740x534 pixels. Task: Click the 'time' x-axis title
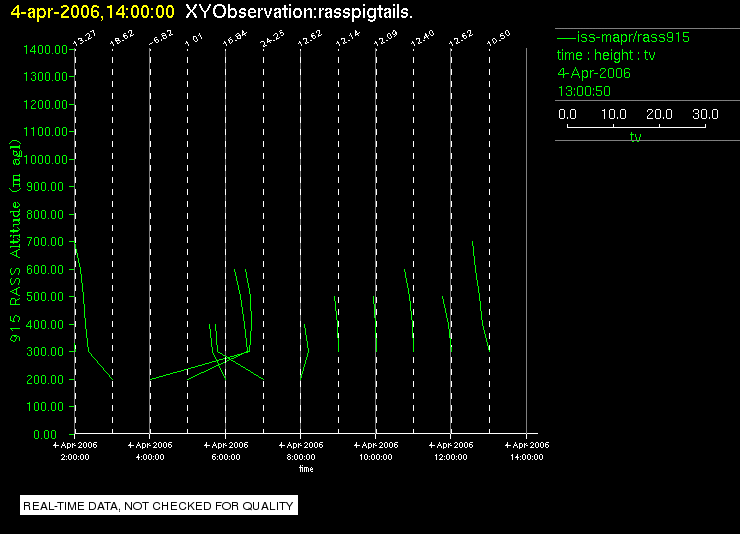(x=306, y=469)
